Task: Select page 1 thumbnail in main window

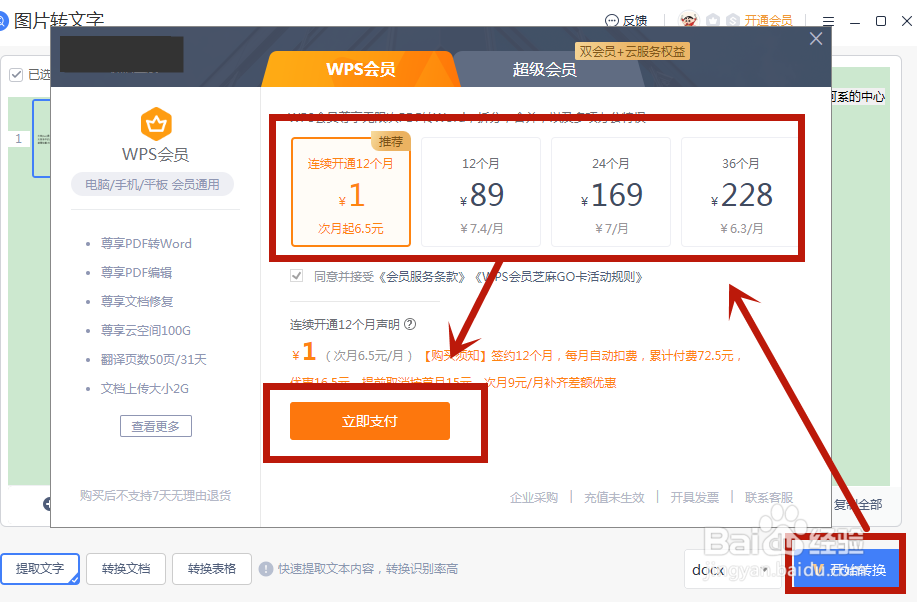Action: [41, 138]
